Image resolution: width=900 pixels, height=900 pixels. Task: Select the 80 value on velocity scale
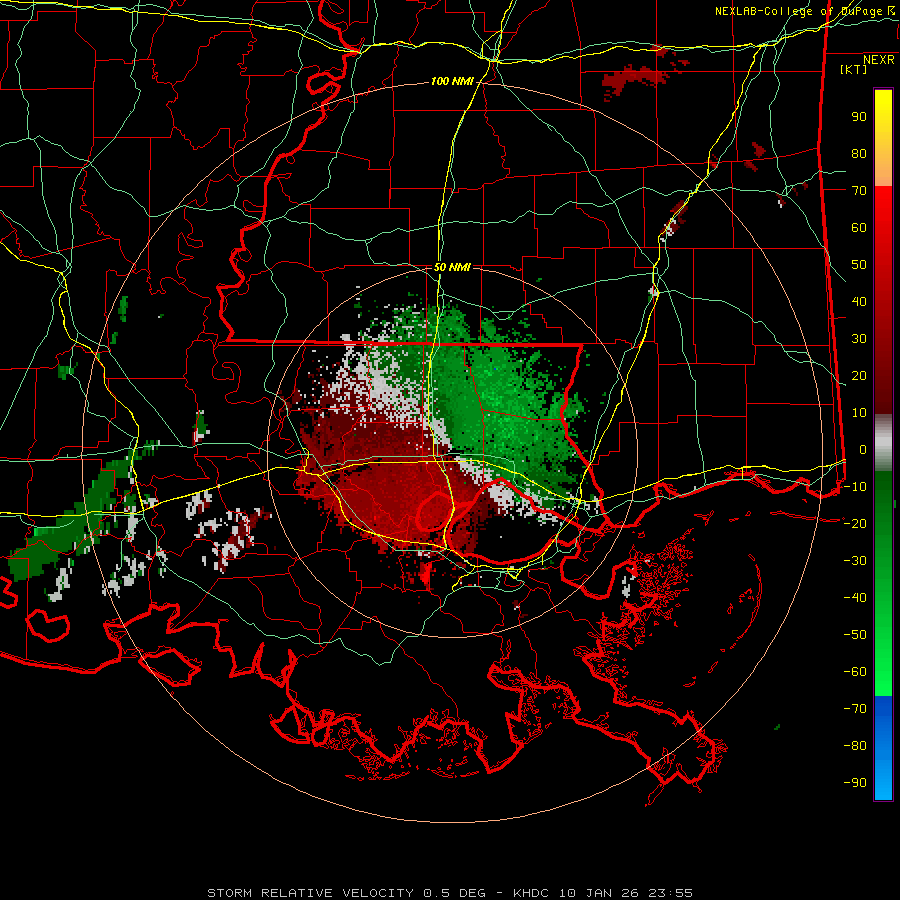coord(859,154)
